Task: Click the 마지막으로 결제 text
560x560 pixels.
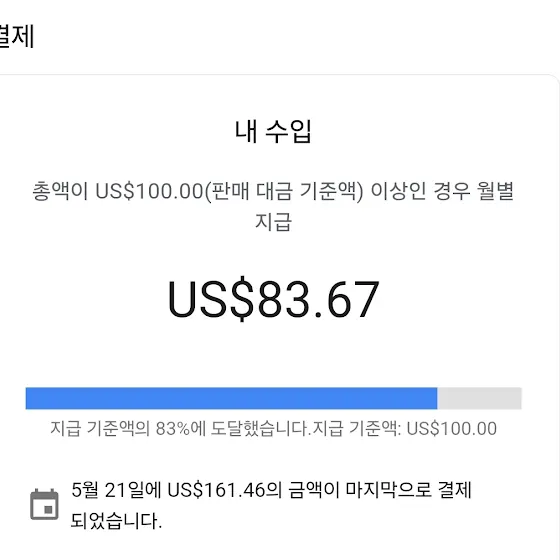Action: (x=409, y=490)
